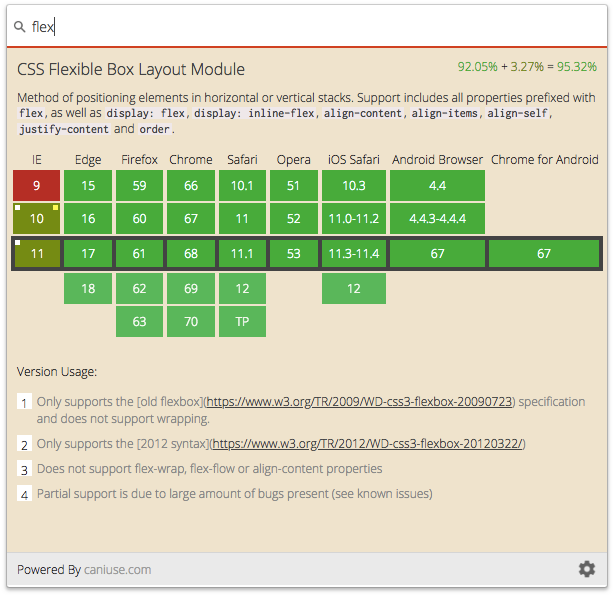Click Chrome version 66 cell

tap(191, 185)
